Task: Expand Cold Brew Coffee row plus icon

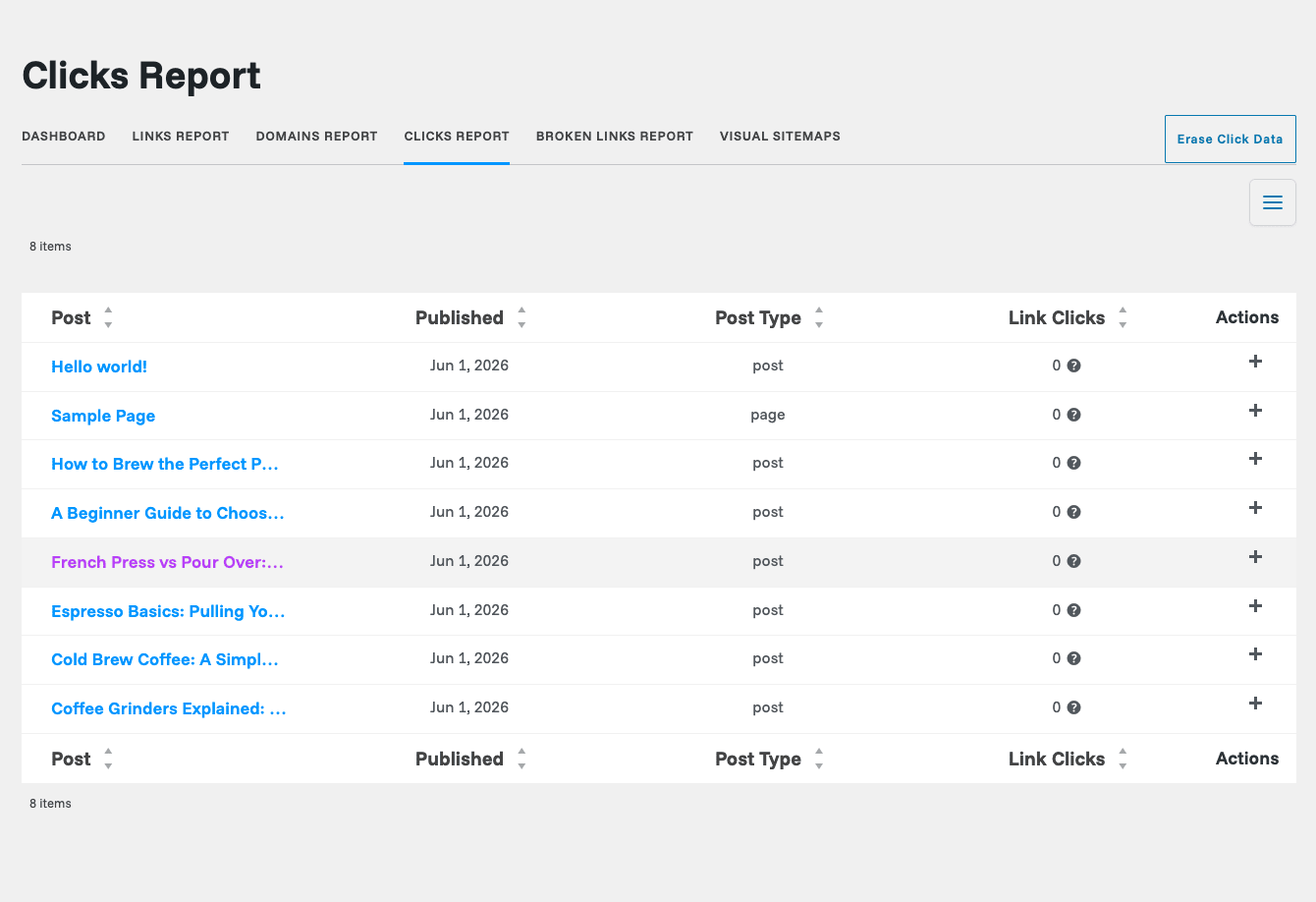Action: 1255,654
